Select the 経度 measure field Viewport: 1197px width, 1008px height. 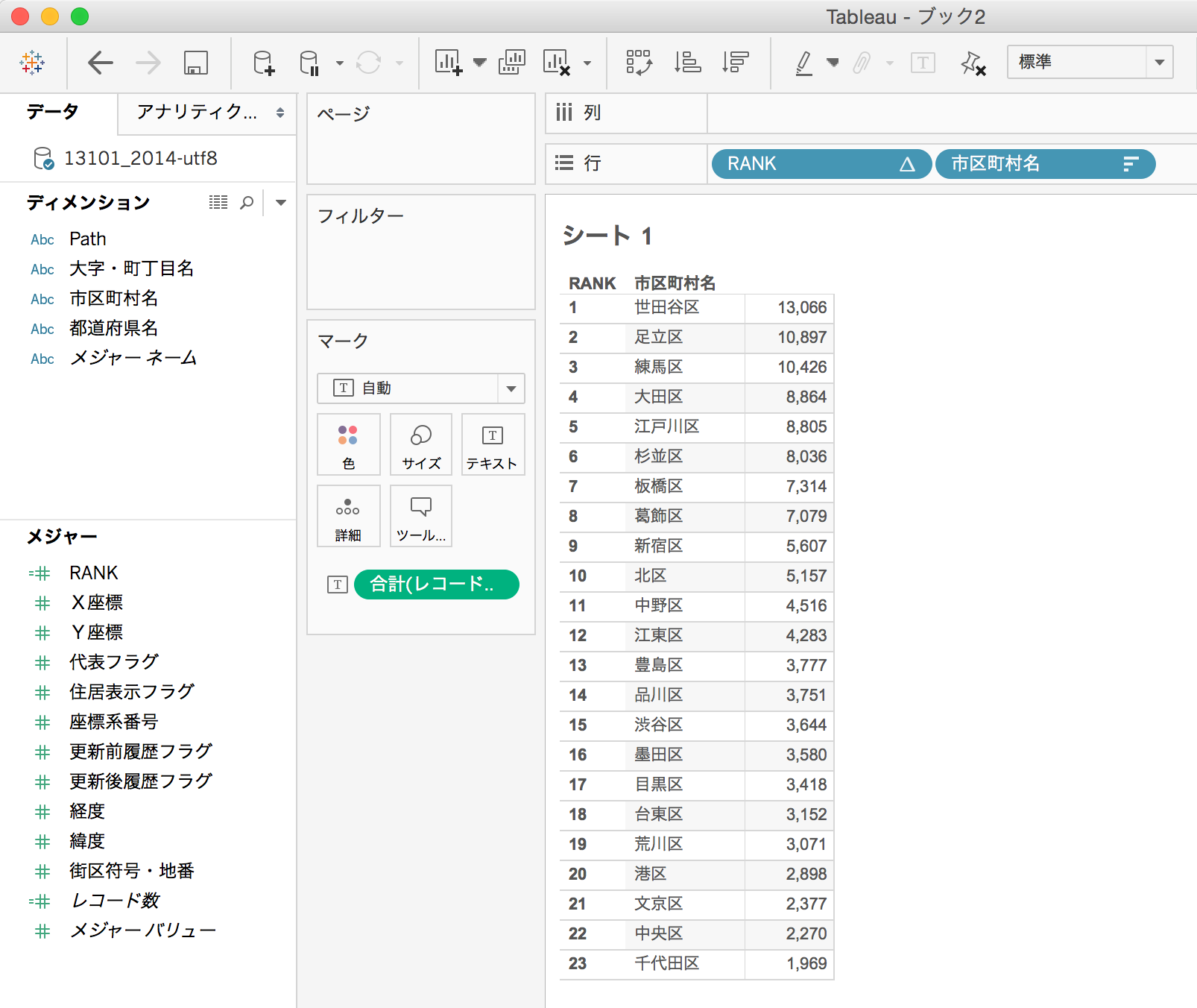tap(87, 812)
